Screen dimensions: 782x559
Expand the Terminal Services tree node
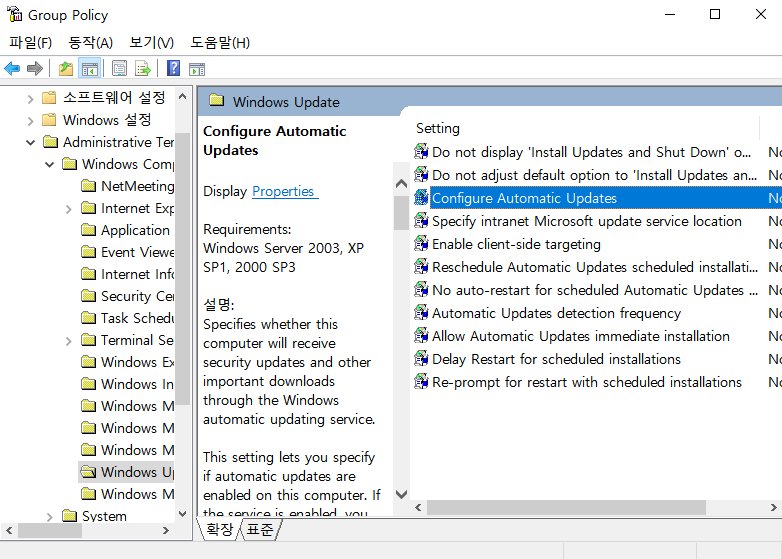68,341
